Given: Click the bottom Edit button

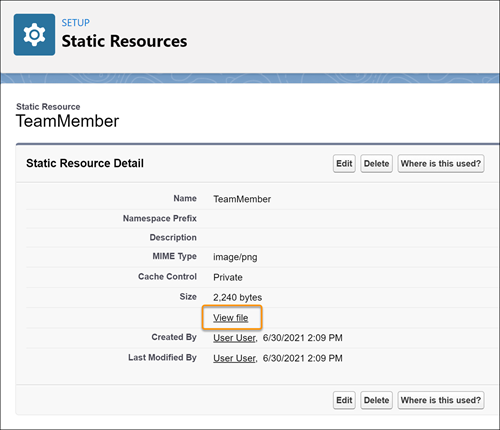Looking at the screenshot, I should click(x=344, y=400).
